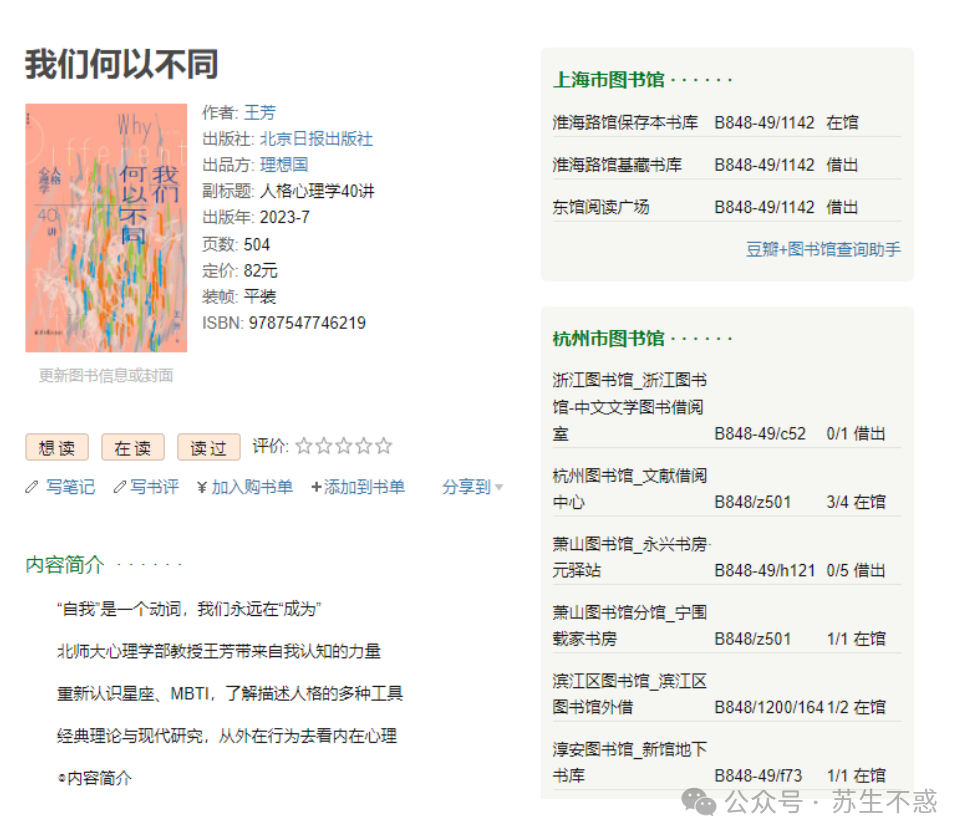Click the 写笔记 link
Viewport: 968px width, 840px height.
(70, 487)
